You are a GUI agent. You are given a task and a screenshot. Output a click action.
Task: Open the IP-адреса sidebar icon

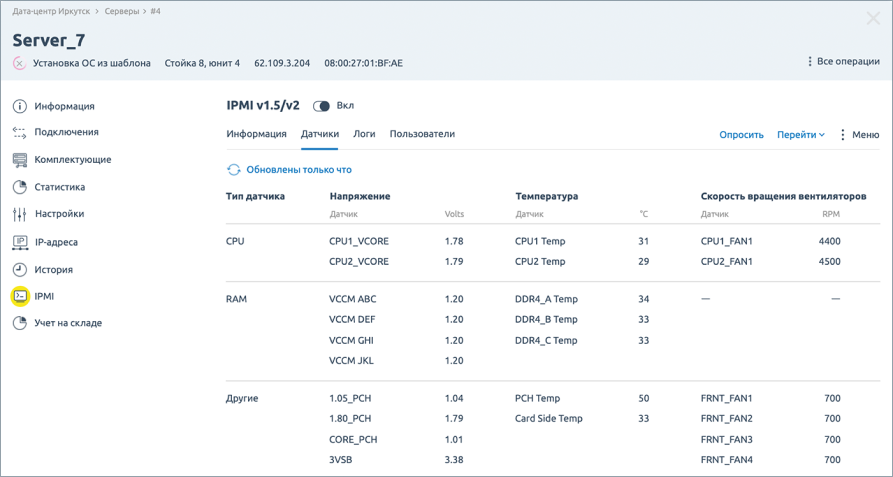coord(20,242)
